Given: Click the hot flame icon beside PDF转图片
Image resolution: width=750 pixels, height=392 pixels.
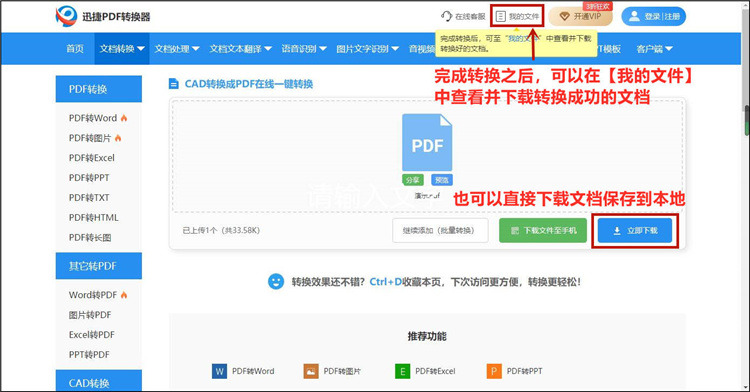Looking at the screenshot, I should 118,138.
